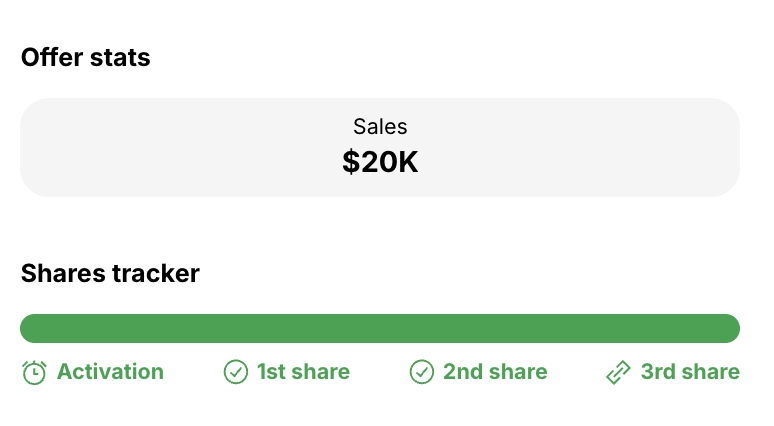774x426 pixels.
Task: Select the 1st share milestone label
Action: click(303, 372)
